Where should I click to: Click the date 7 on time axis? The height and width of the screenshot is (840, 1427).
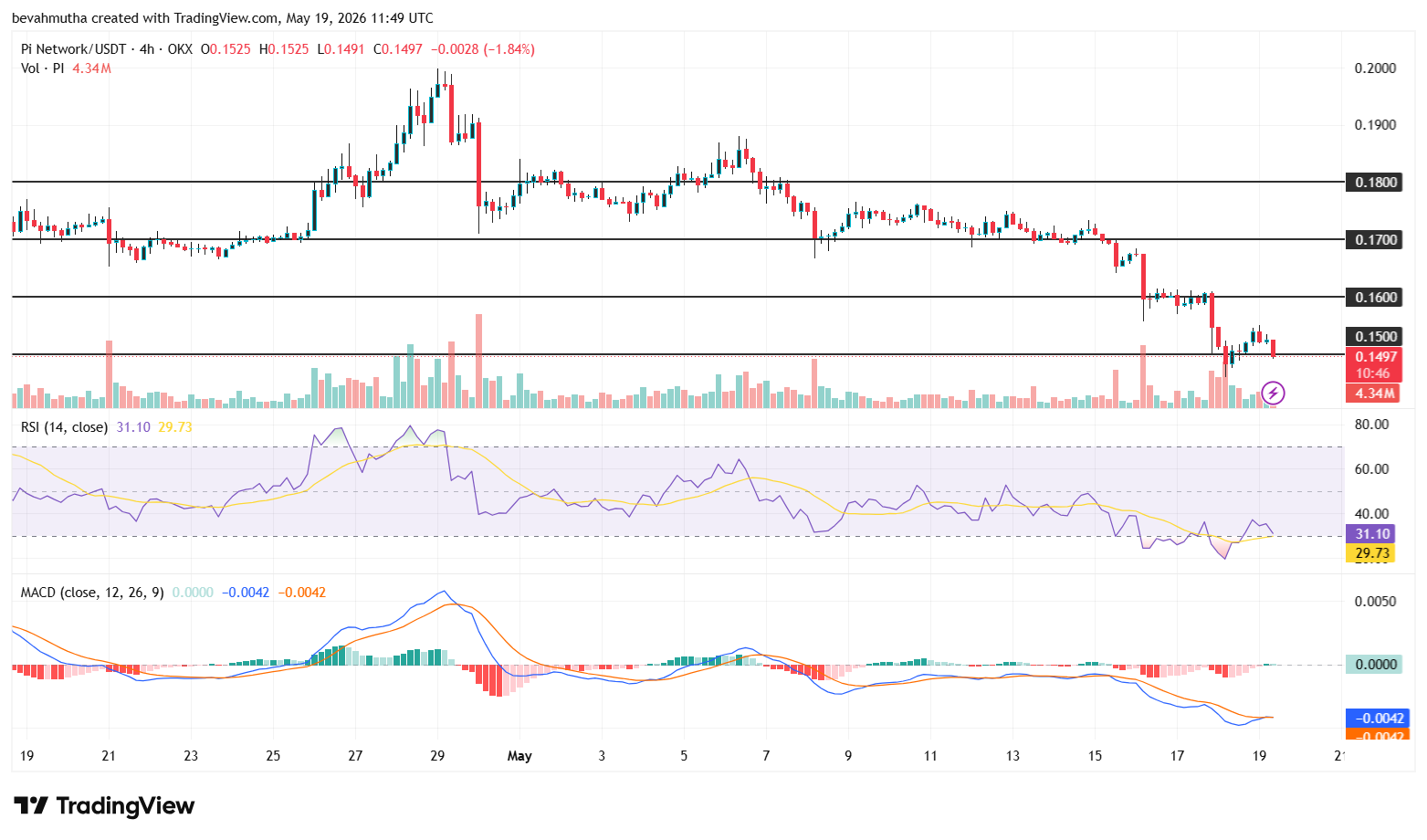coord(766,756)
